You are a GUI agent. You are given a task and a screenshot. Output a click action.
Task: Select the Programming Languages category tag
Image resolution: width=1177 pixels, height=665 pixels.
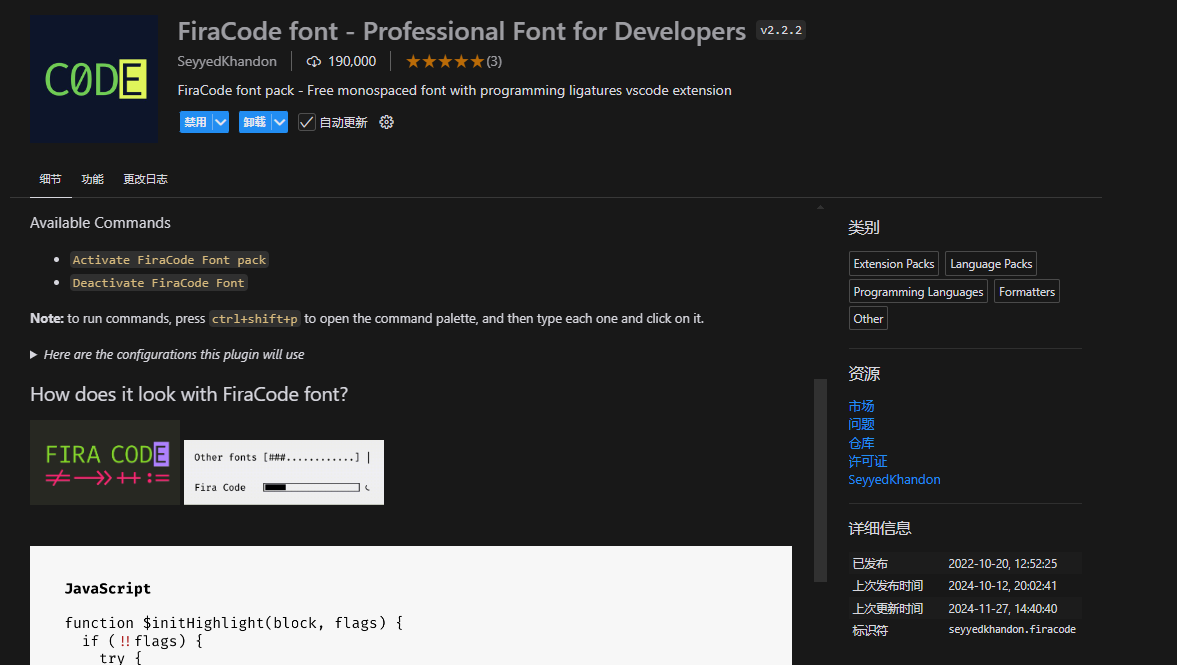click(918, 291)
